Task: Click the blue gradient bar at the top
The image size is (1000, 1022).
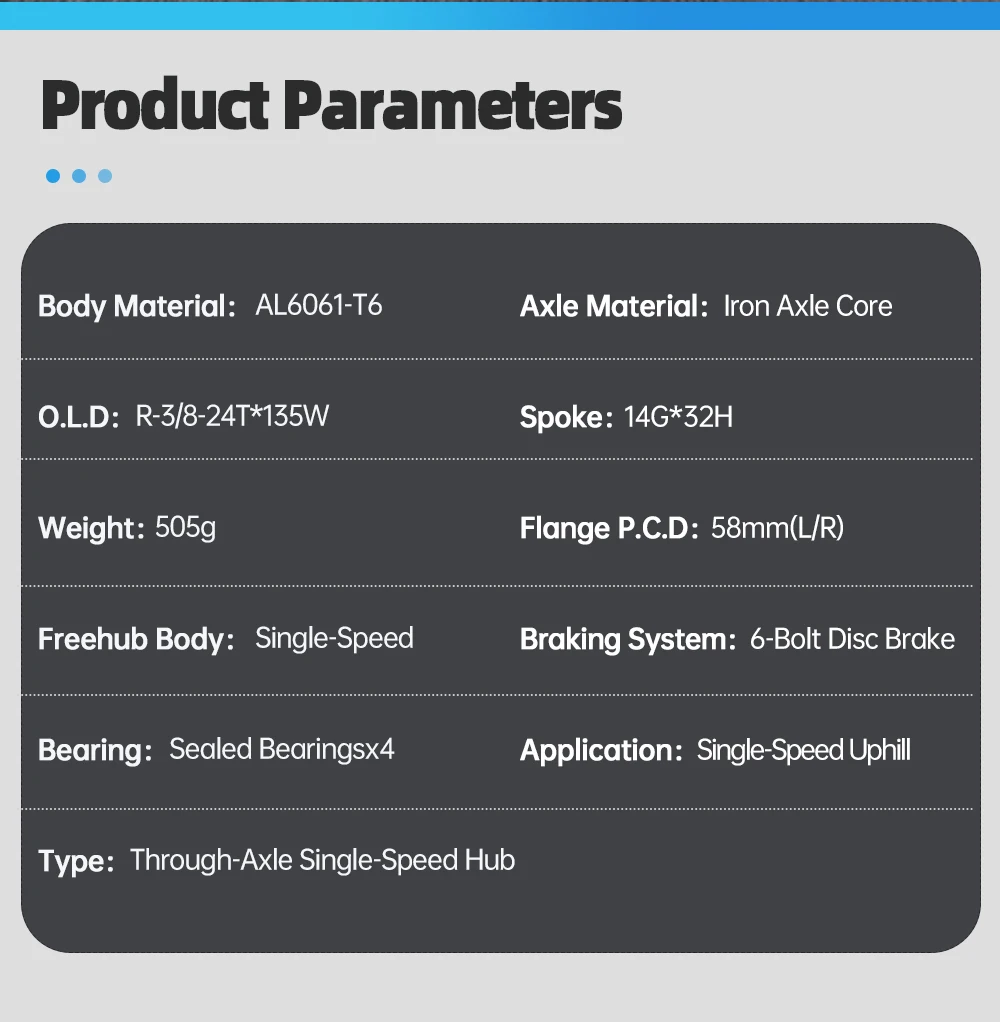Action: 500,15
